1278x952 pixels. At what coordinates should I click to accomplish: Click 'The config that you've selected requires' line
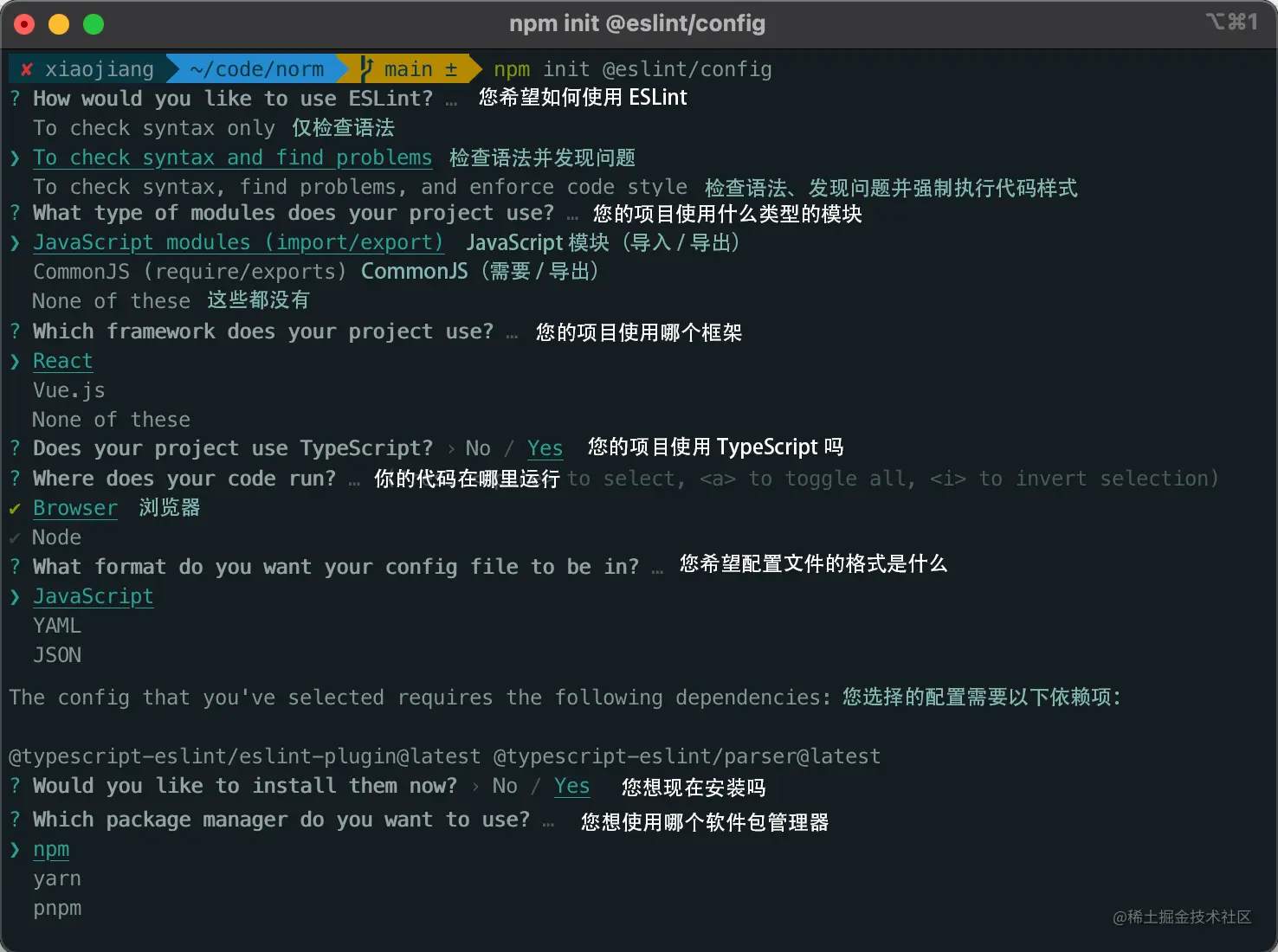(420, 698)
